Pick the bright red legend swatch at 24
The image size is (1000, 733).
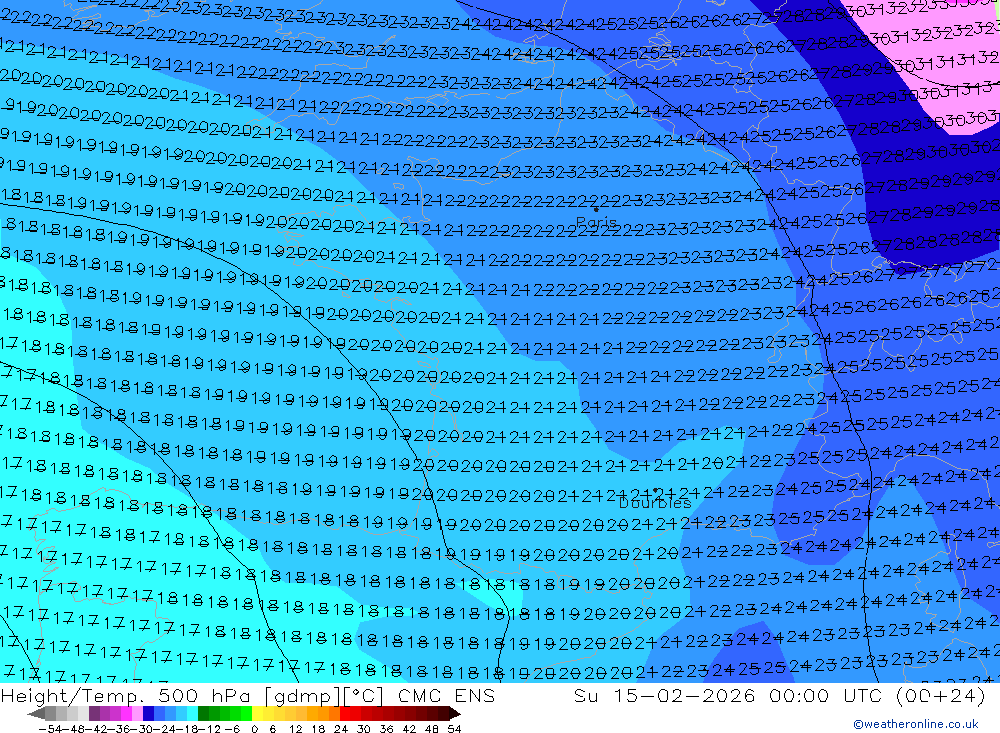[x=345, y=714]
